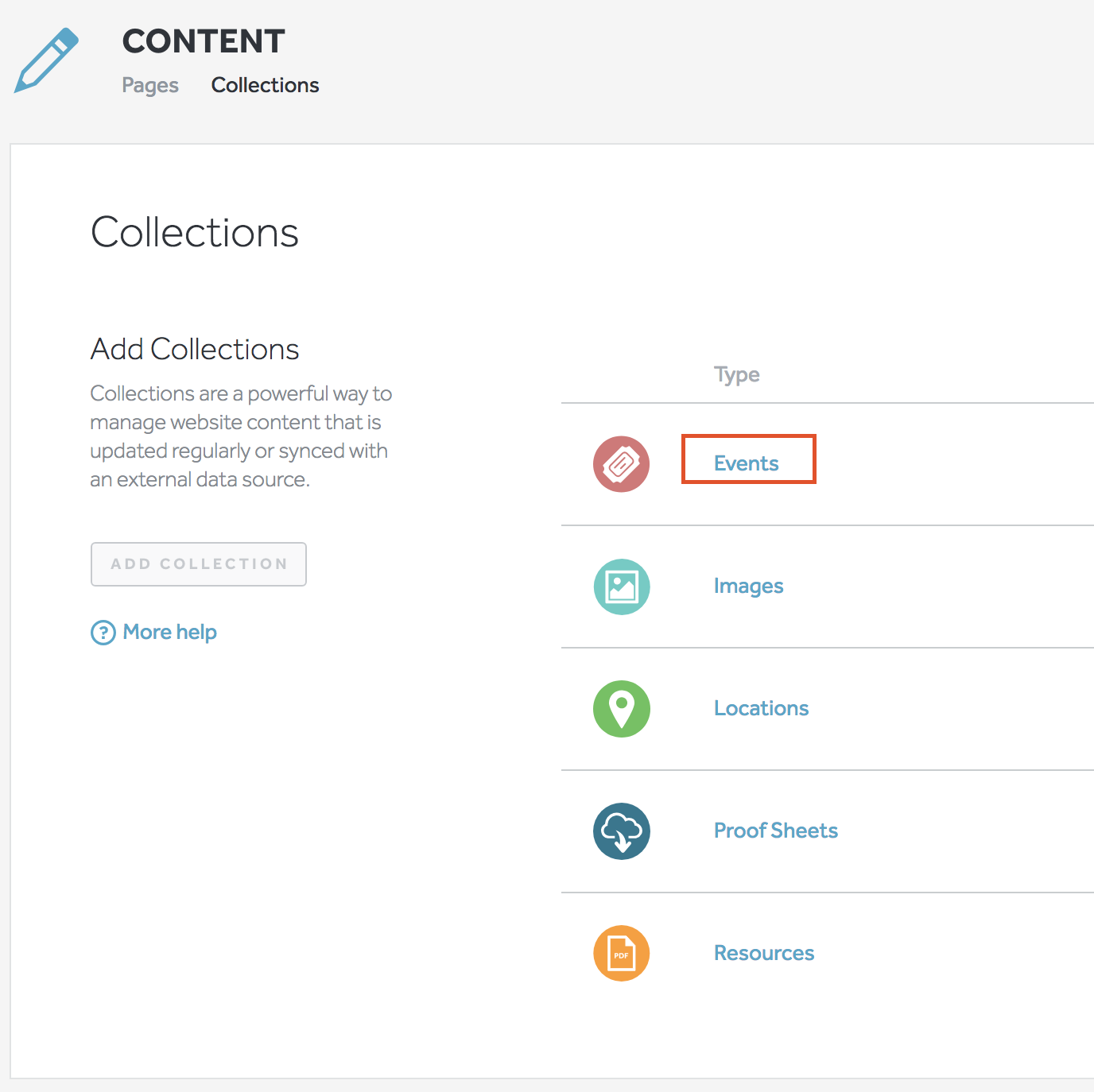Click the Proof Sheets cloud download icon

[x=621, y=831]
